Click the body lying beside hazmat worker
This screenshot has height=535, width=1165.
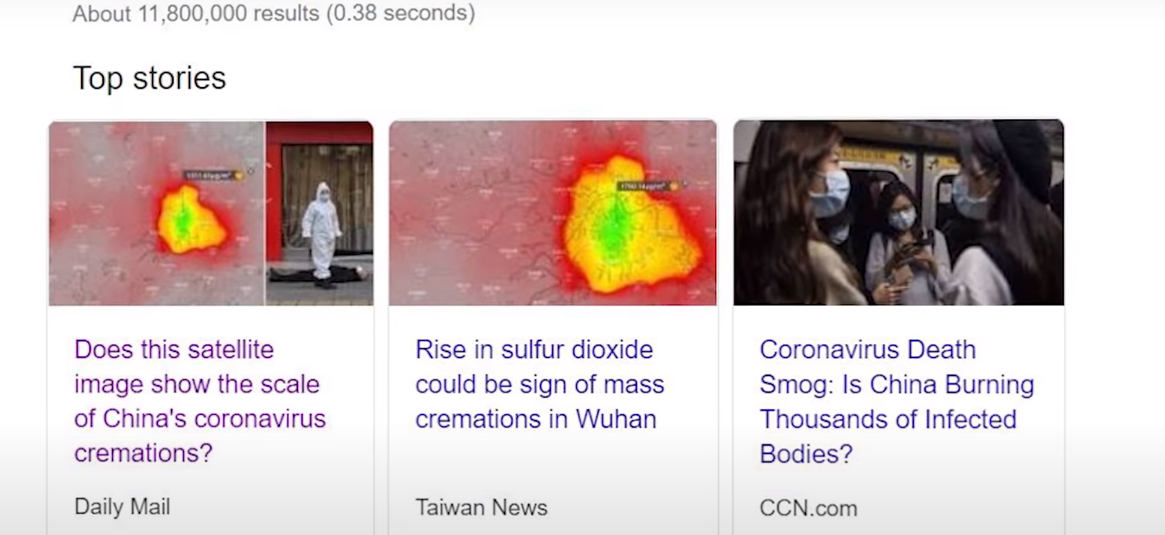pos(319,274)
